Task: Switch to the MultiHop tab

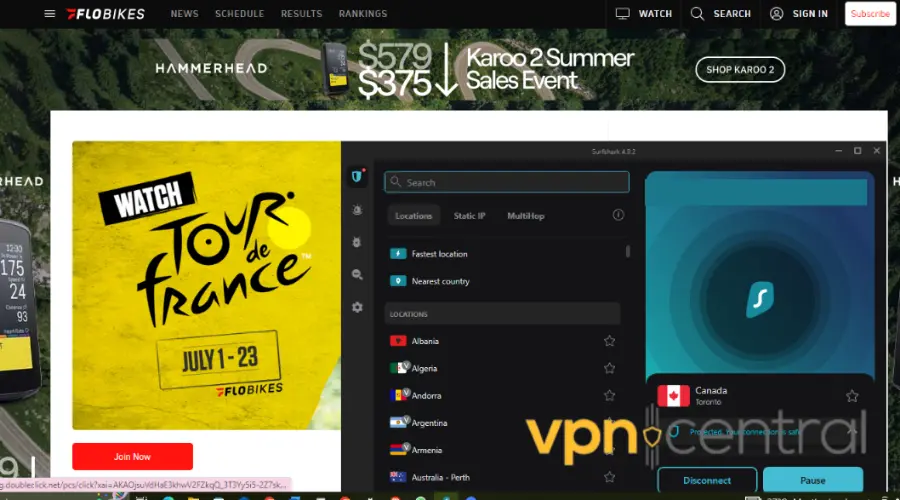Action: click(x=525, y=216)
